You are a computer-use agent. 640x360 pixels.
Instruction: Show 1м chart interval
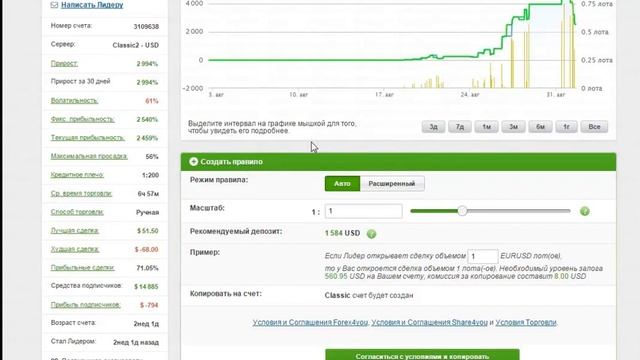486,127
